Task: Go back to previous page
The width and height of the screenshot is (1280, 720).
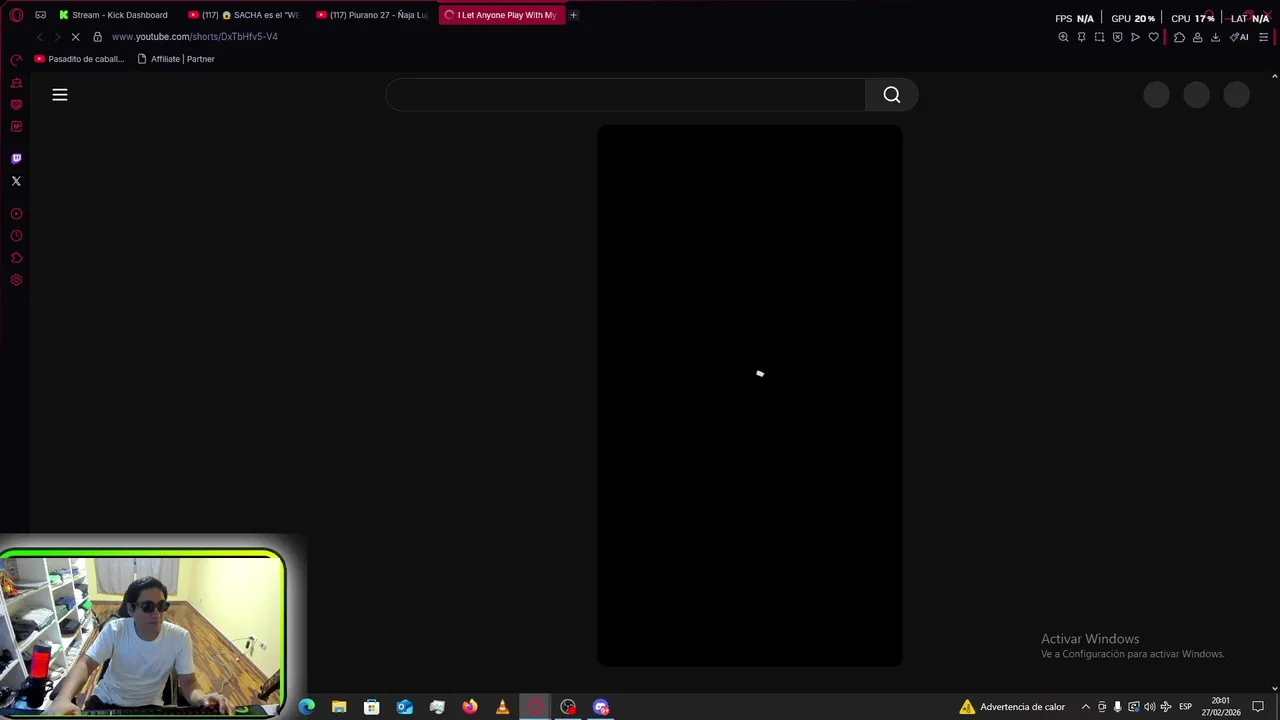Action: pos(40,37)
